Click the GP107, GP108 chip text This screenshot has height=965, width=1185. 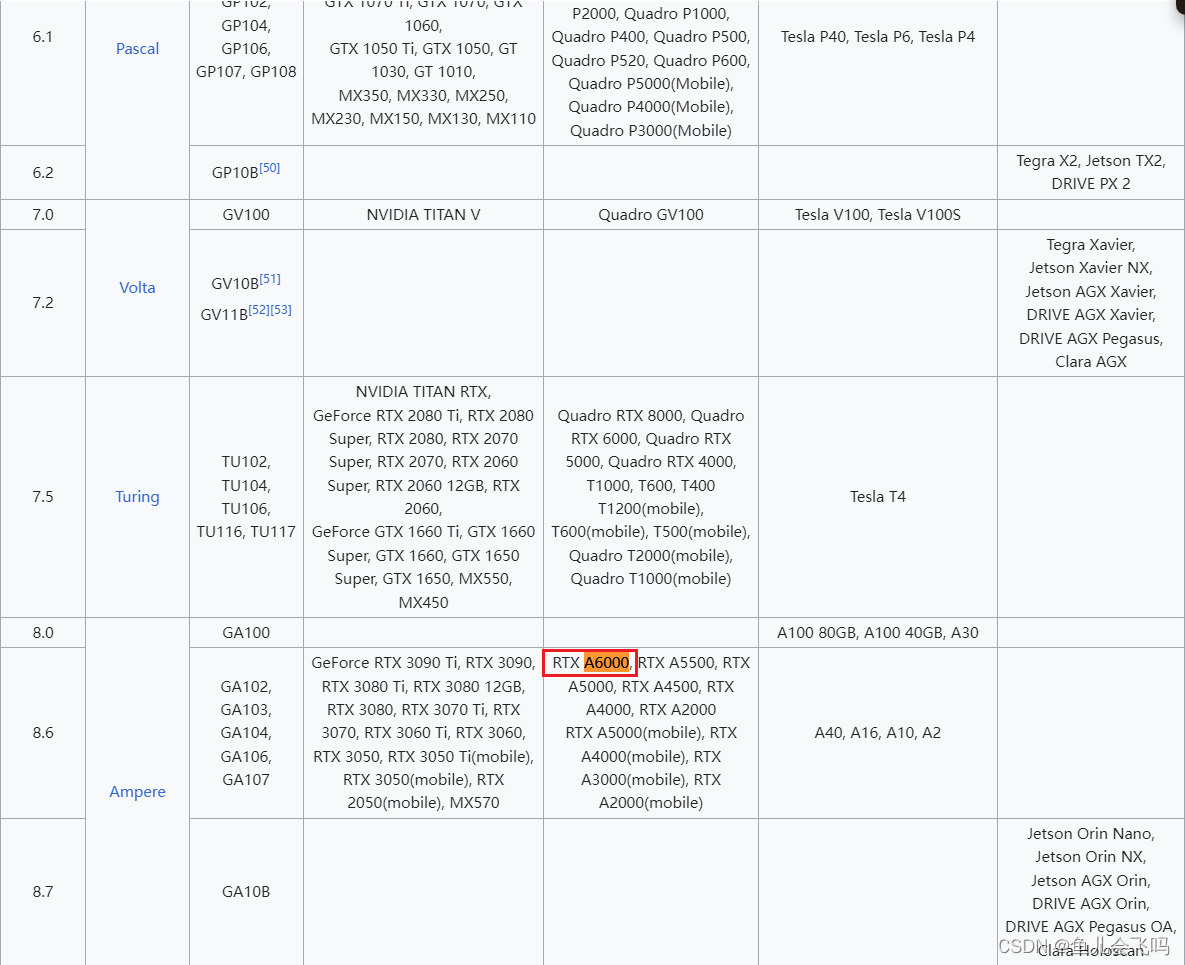[x=246, y=72]
